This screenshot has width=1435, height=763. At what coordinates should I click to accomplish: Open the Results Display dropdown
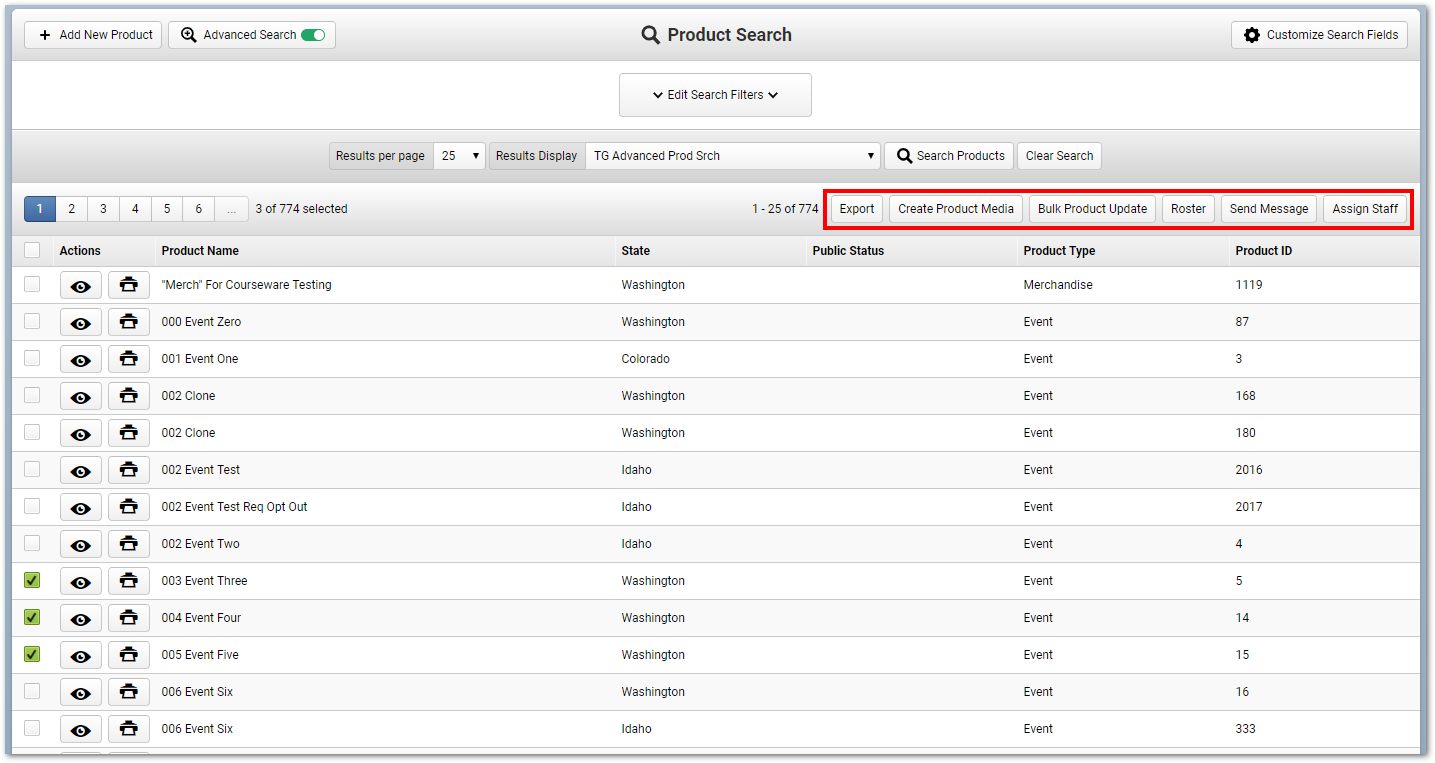(733, 156)
